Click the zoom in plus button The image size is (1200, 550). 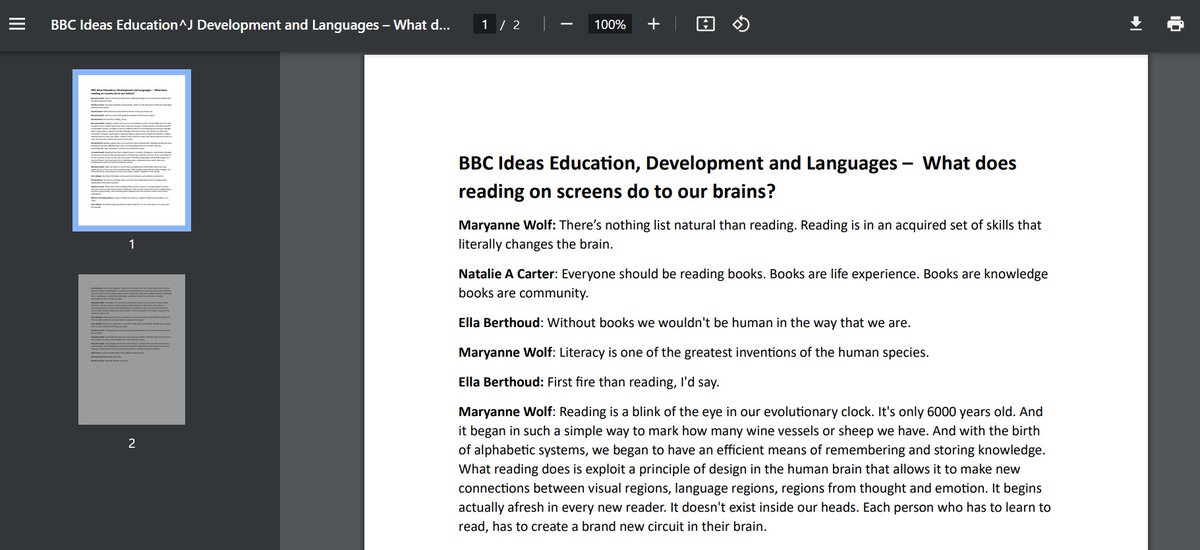pos(653,24)
